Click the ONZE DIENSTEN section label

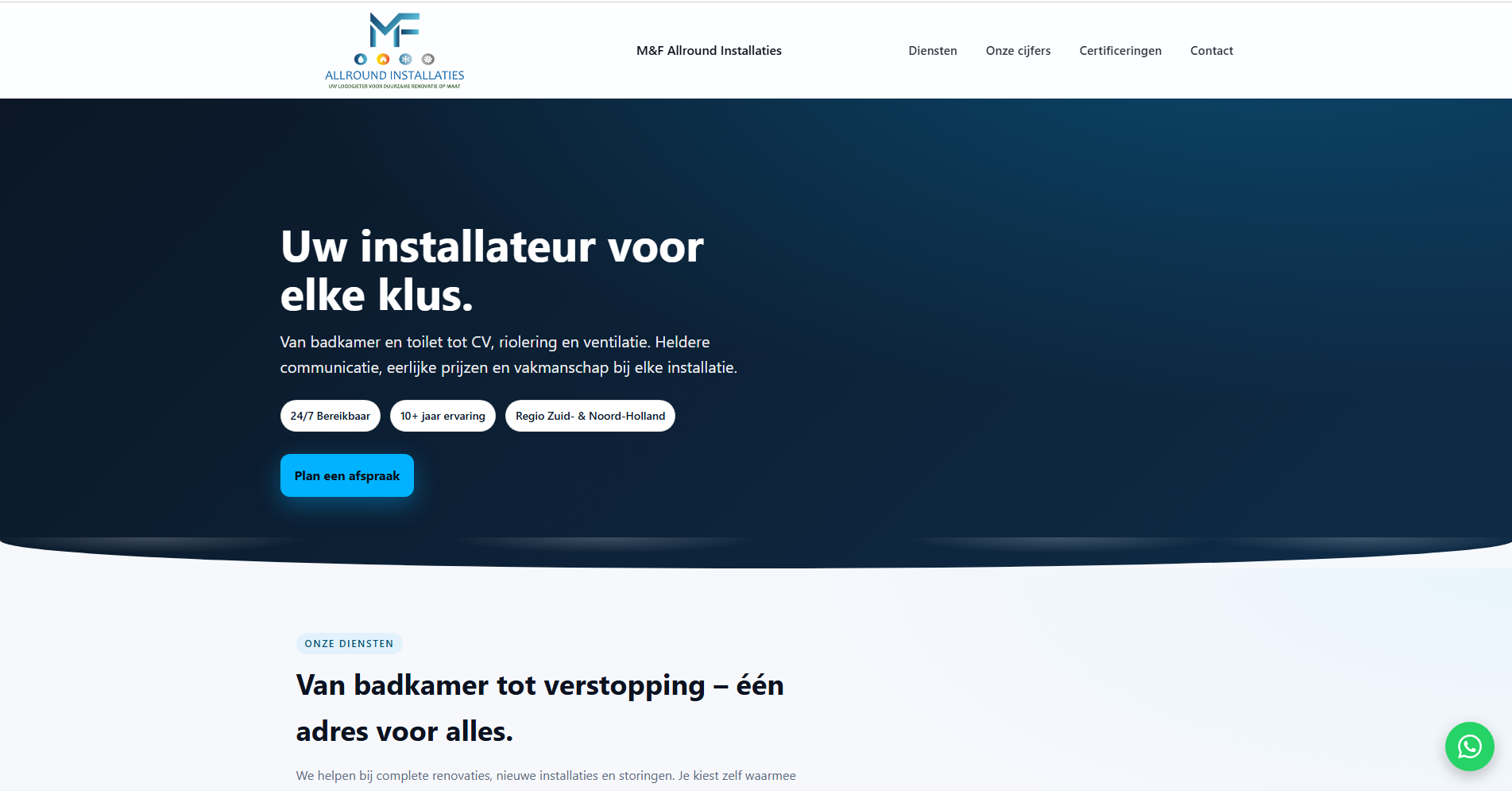pyautogui.click(x=349, y=643)
